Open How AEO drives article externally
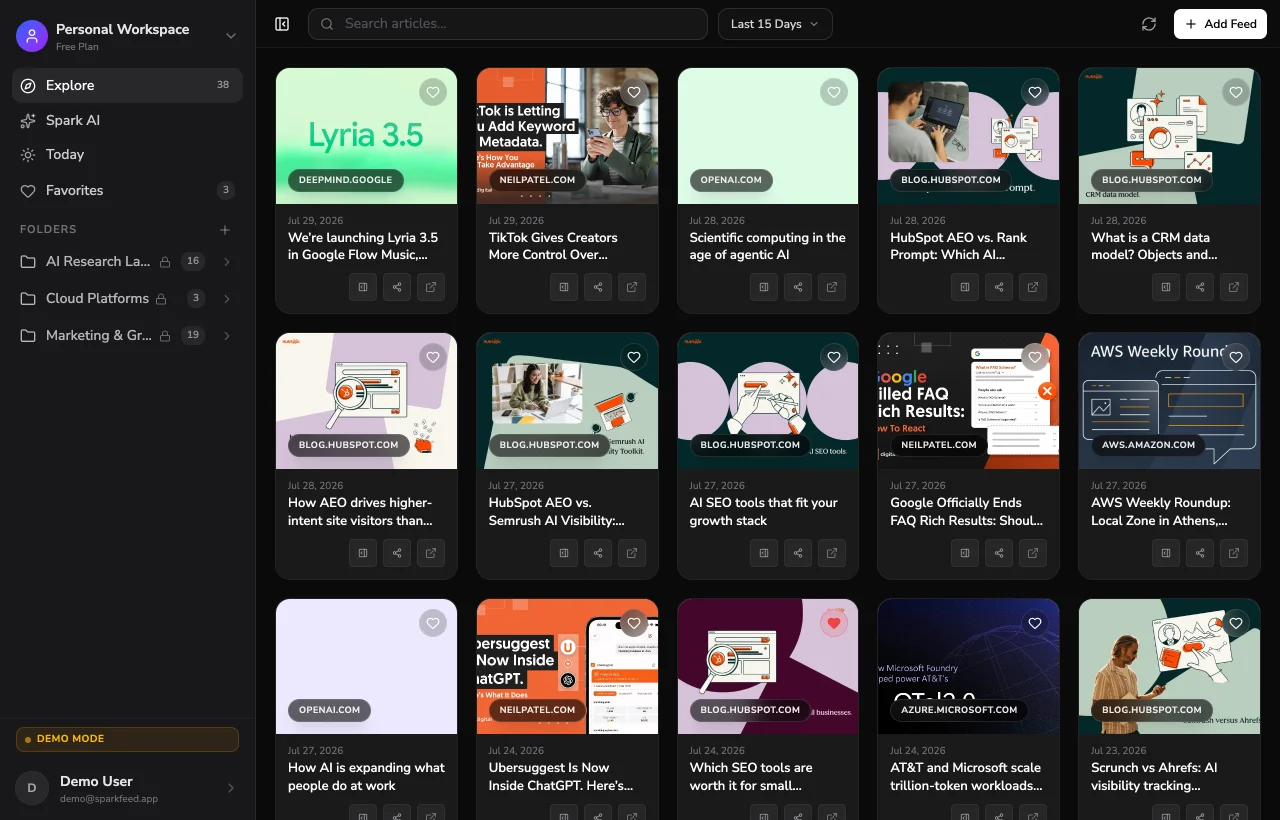The image size is (1280, 820). (431, 552)
